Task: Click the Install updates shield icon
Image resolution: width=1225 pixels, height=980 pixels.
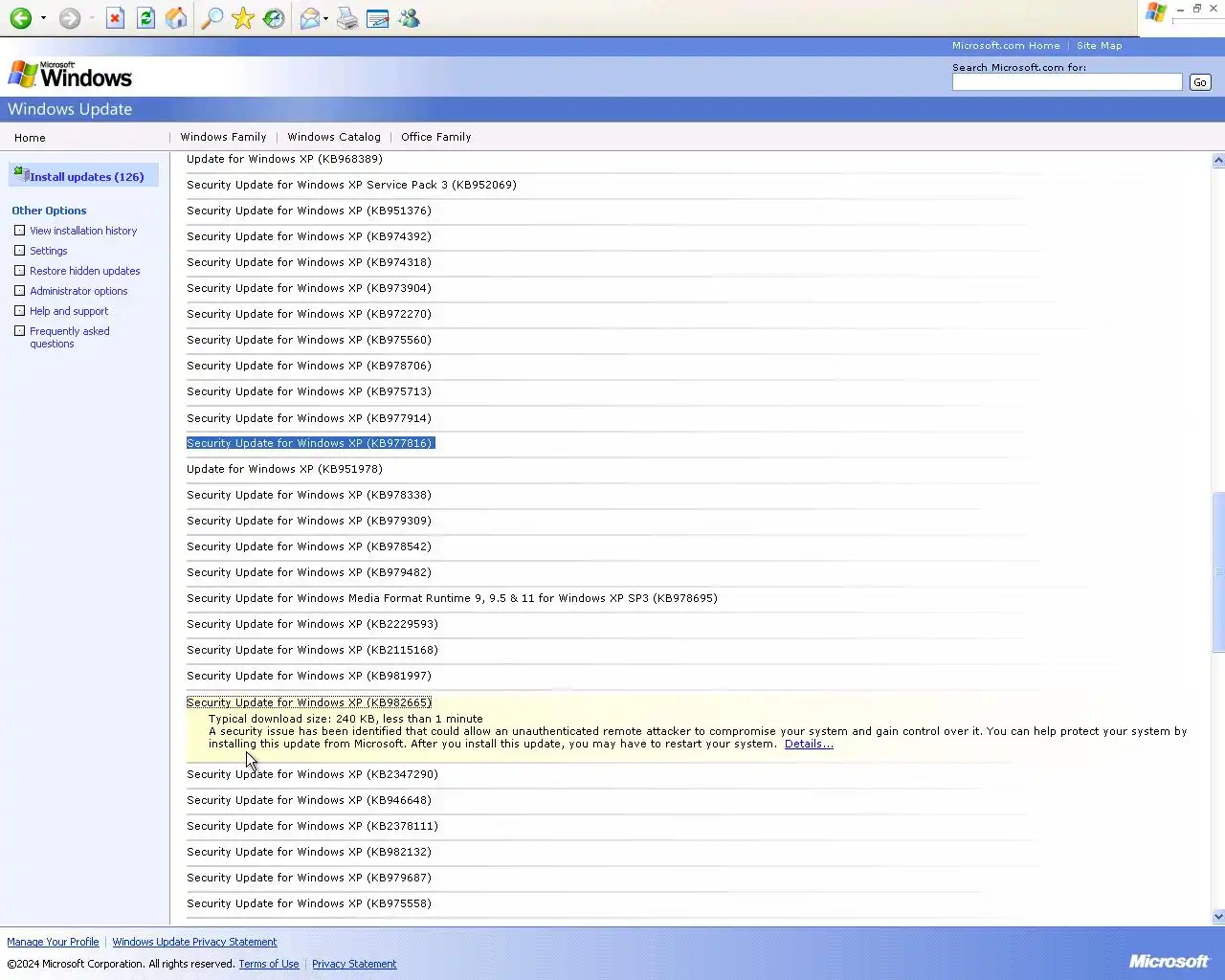Action: (x=20, y=174)
